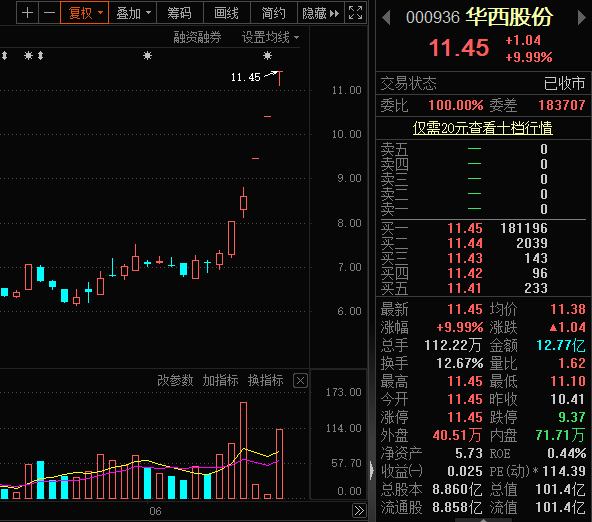Click the double-arrow scroll icon at chart bottom right
This screenshot has height=522, width=592.
click(359, 511)
